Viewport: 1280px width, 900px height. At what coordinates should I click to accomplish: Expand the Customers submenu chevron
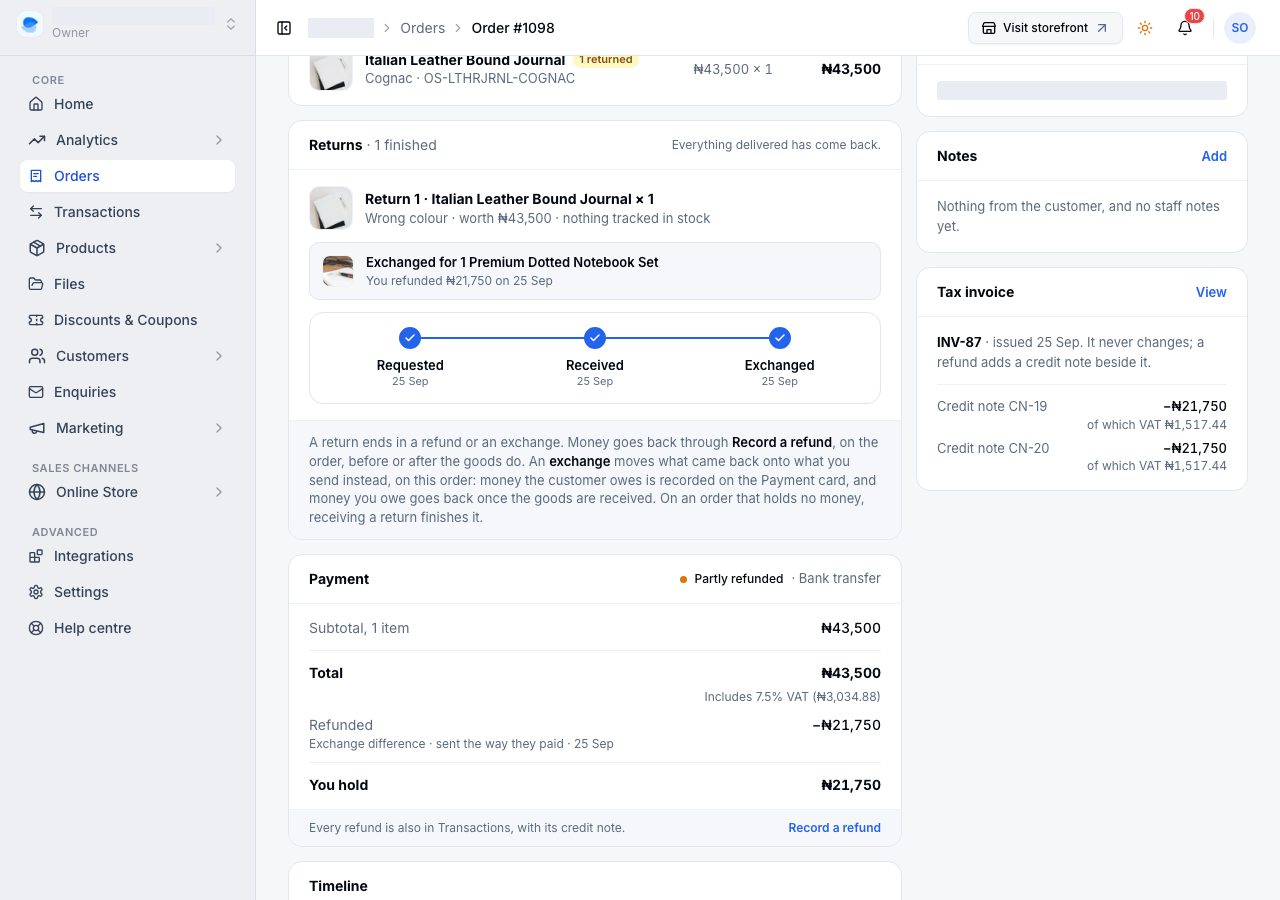(219, 356)
